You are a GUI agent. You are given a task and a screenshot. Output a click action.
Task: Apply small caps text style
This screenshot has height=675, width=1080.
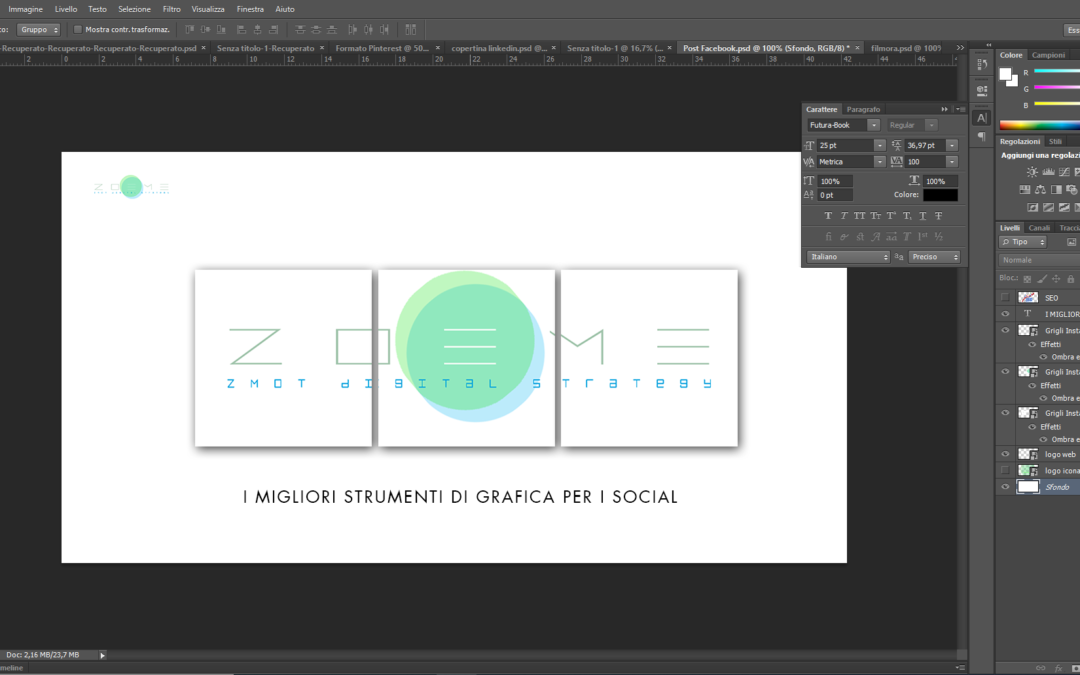875,216
